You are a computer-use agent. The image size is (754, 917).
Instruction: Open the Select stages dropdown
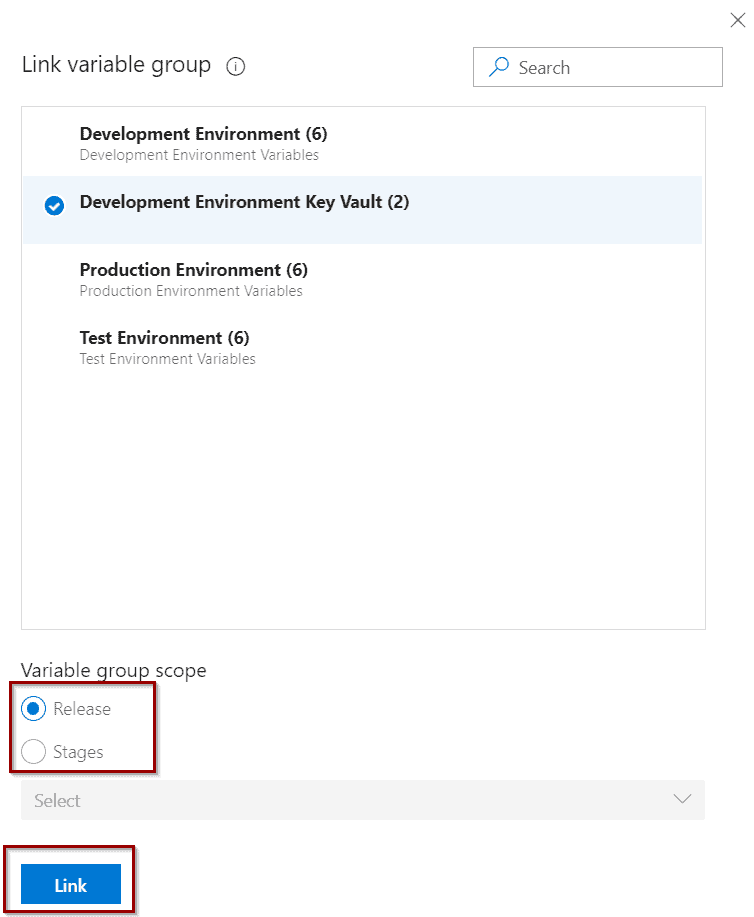(x=363, y=799)
